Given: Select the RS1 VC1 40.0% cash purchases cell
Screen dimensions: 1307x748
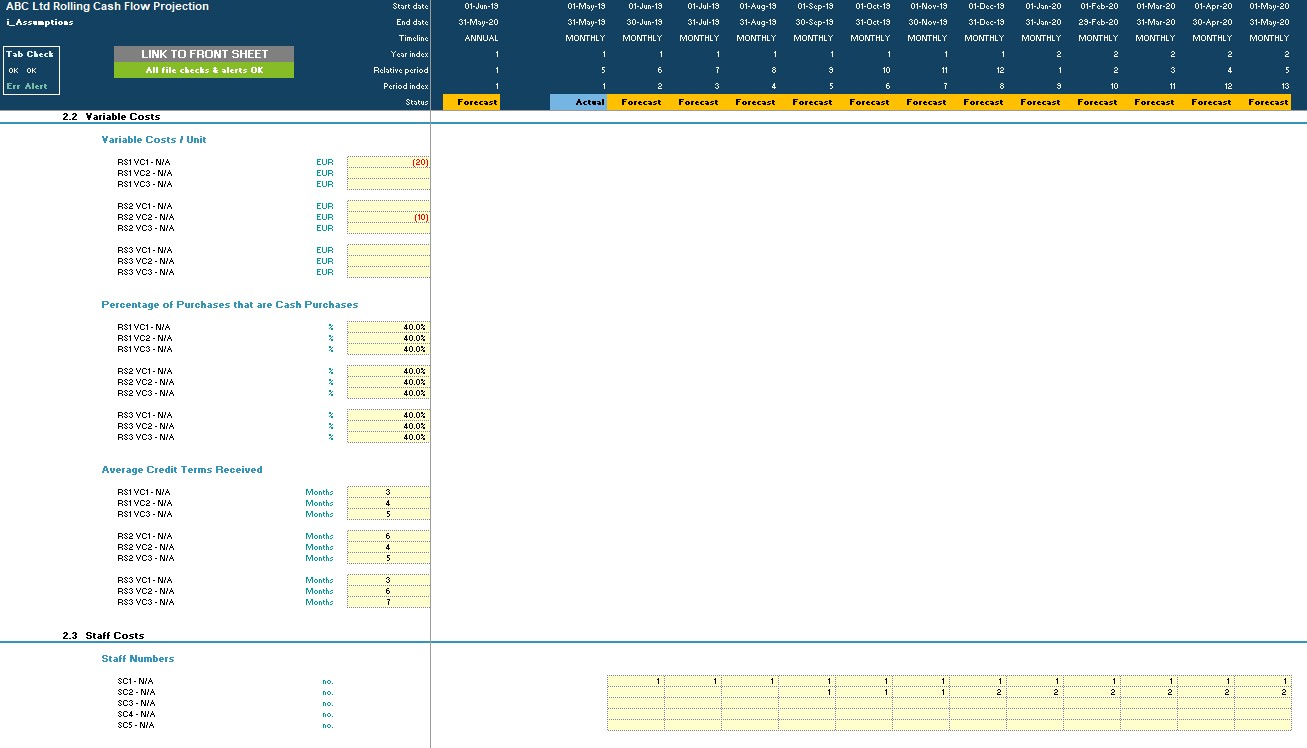Looking at the screenshot, I should click(x=387, y=325).
